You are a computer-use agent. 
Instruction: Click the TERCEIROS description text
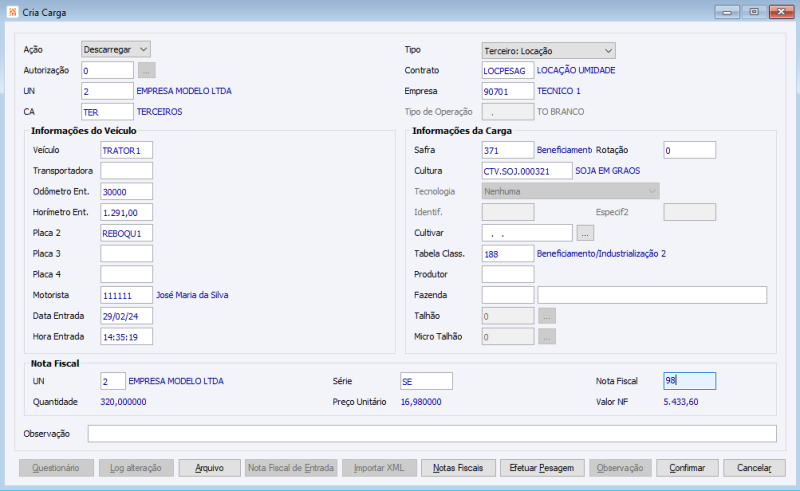pos(159,112)
